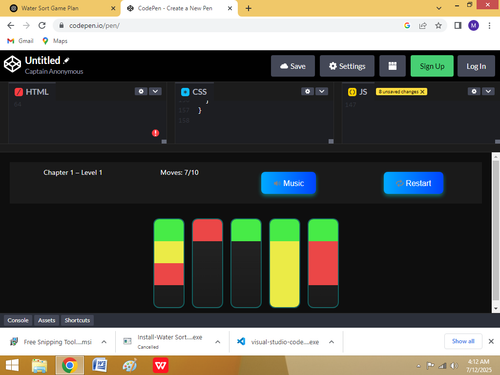This screenshot has width=500, height=375.
Task: Select tube containing only red top
Action: click(207, 263)
